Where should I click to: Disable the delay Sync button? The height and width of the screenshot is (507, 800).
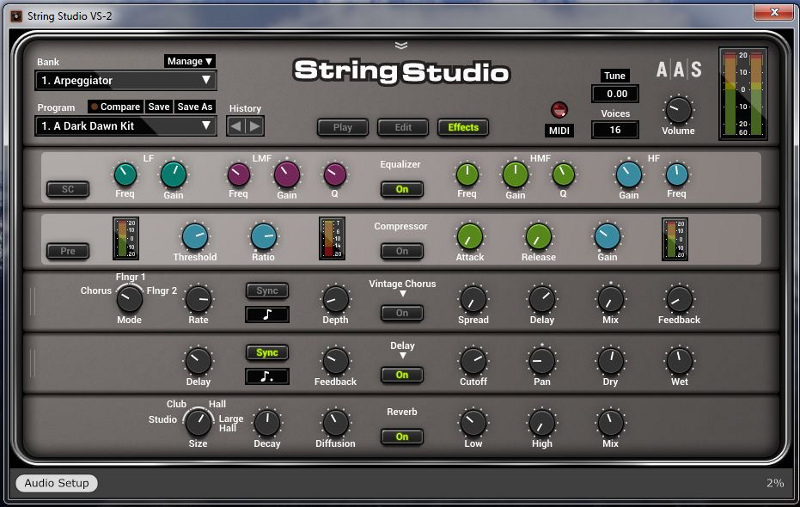[x=267, y=352]
